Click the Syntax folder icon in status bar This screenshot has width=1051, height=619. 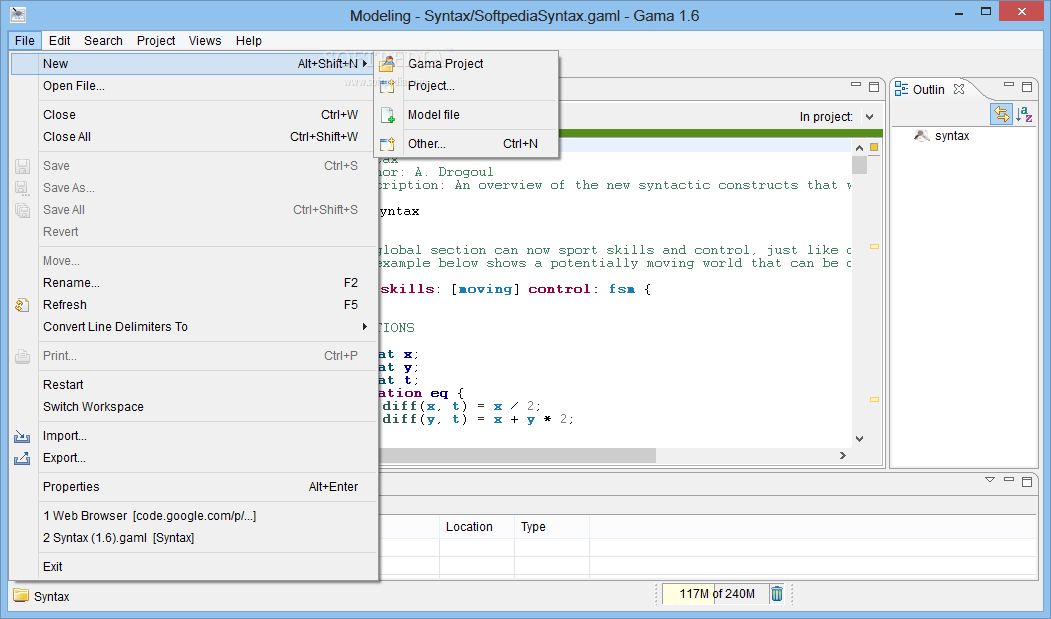click(x=21, y=596)
